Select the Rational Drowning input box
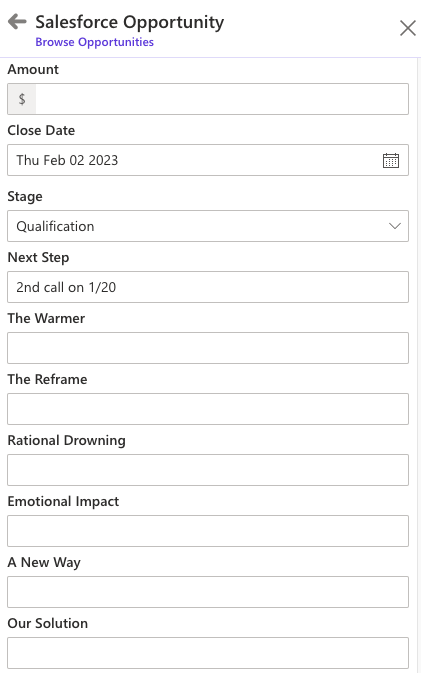The width and height of the screenshot is (421, 673). [x=208, y=470]
